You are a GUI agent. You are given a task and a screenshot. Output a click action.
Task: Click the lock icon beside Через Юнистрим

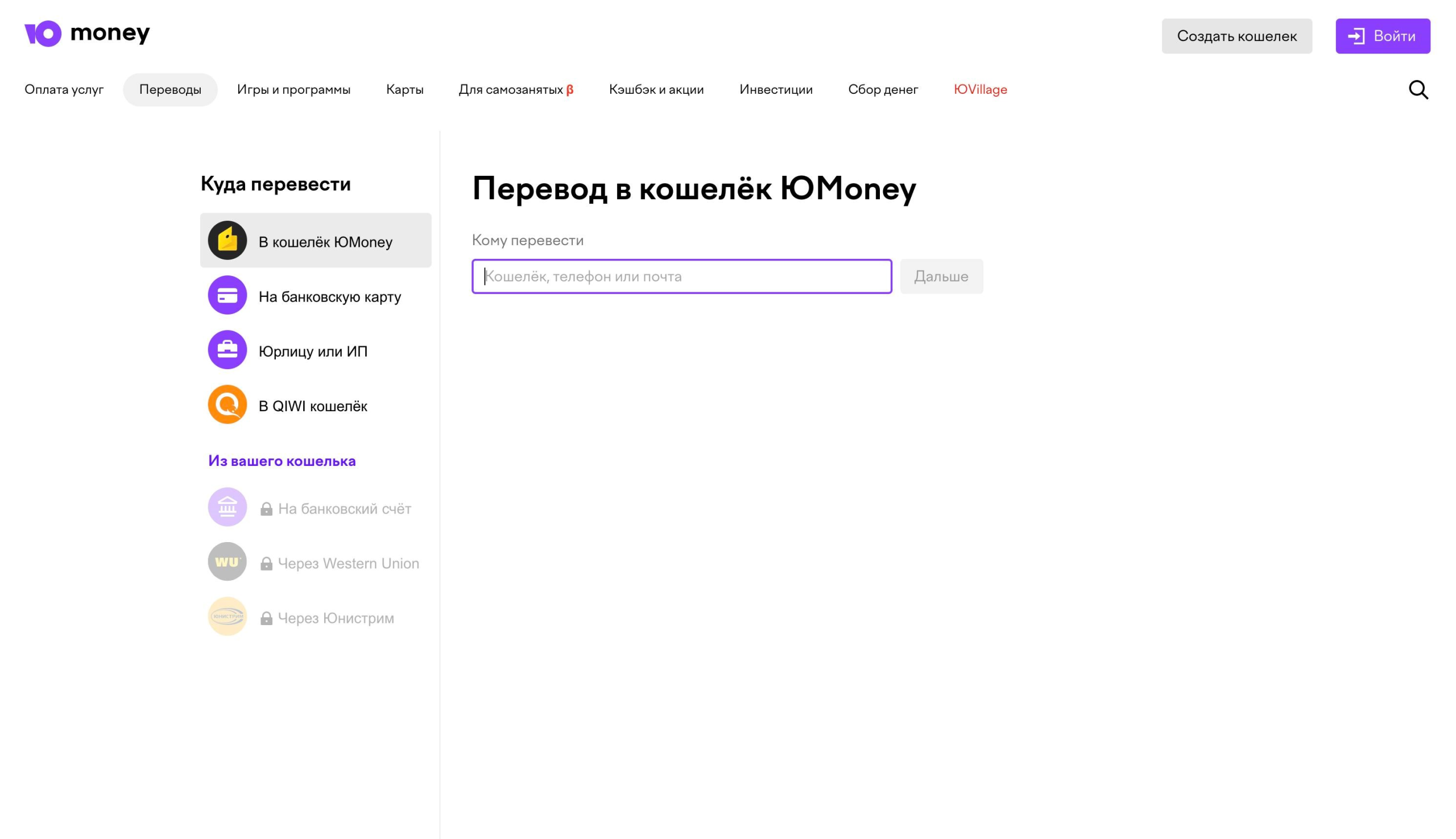266,618
